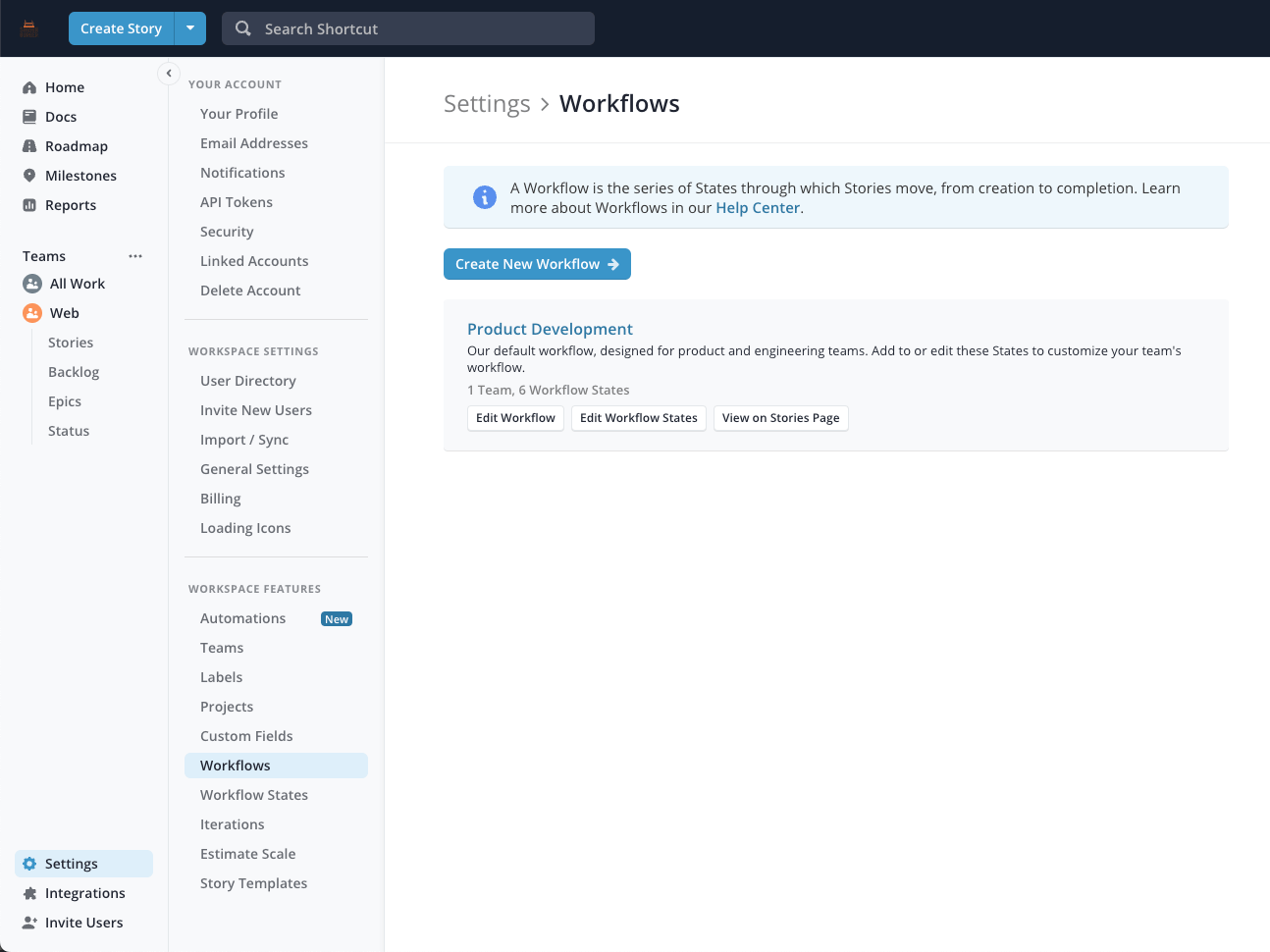
Task: Open Backlog under the Web team
Action: click(74, 372)
